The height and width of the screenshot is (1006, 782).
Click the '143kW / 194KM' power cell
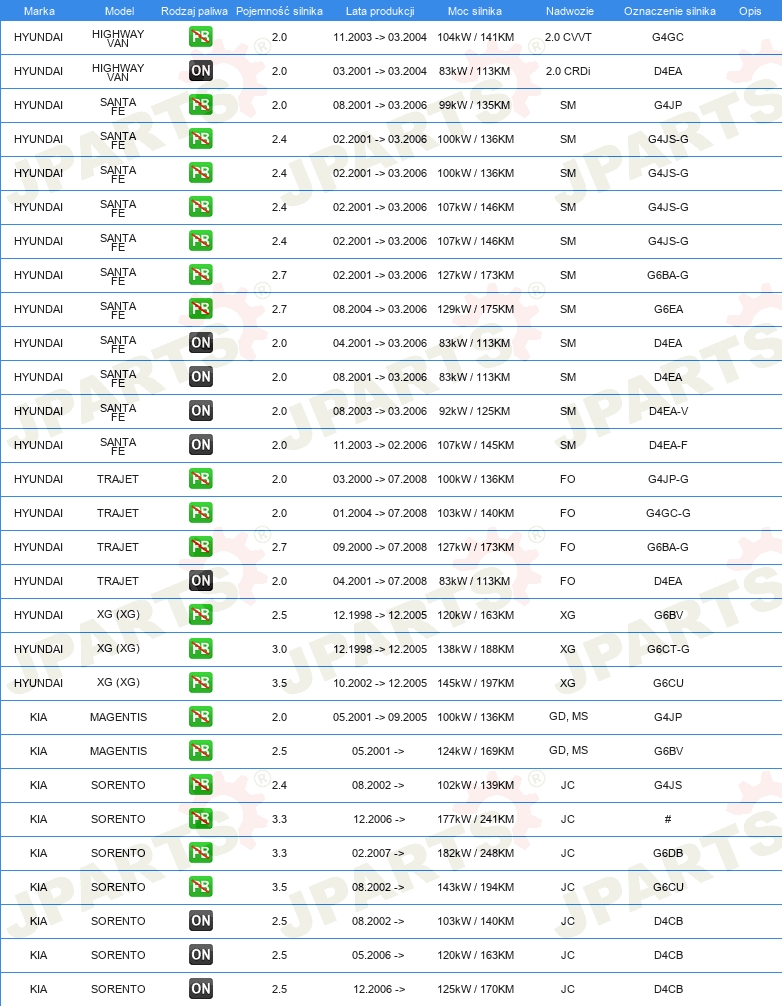click(x=475, y=887)
